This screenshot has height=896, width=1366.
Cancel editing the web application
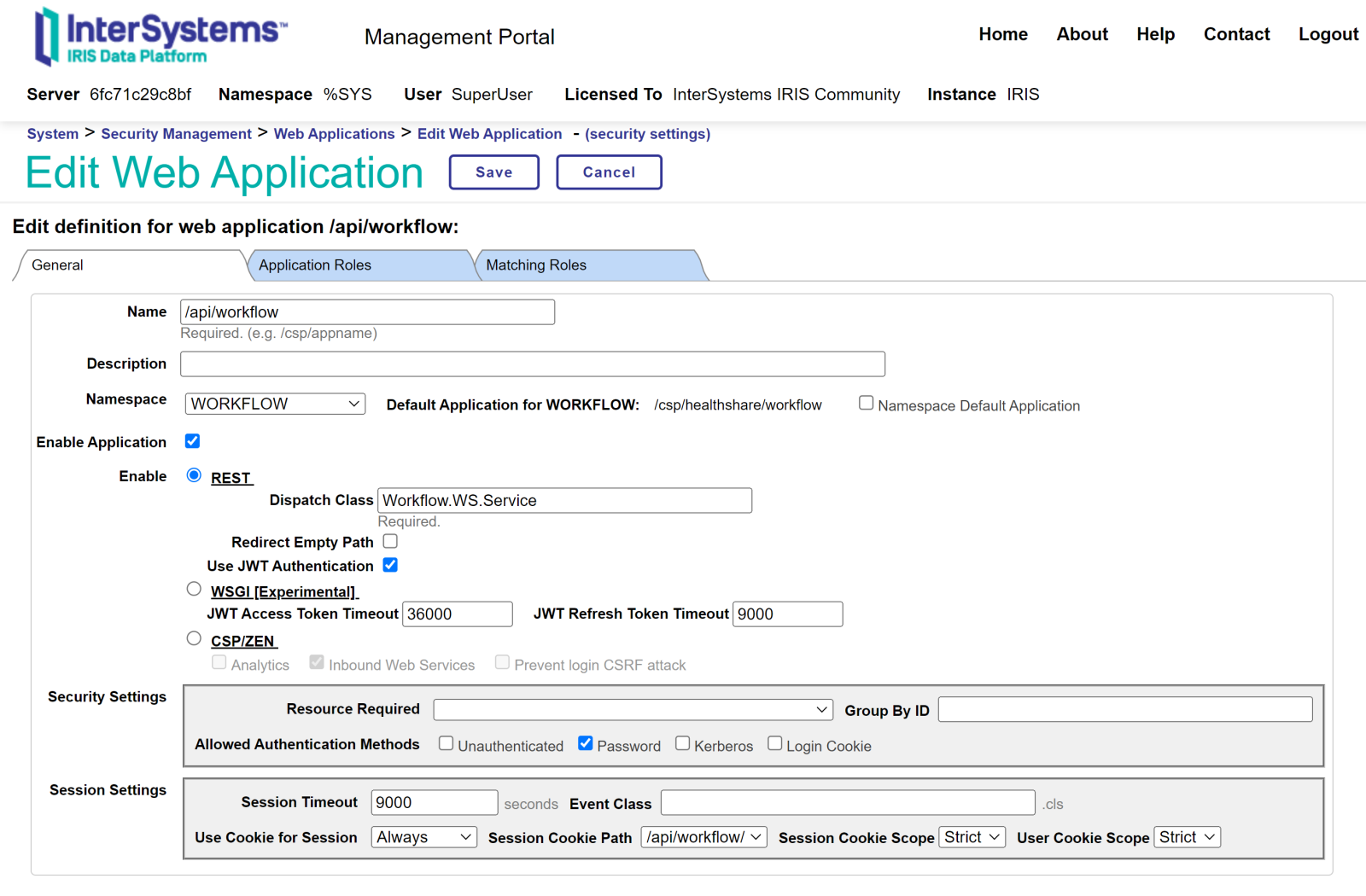(608, 172)
